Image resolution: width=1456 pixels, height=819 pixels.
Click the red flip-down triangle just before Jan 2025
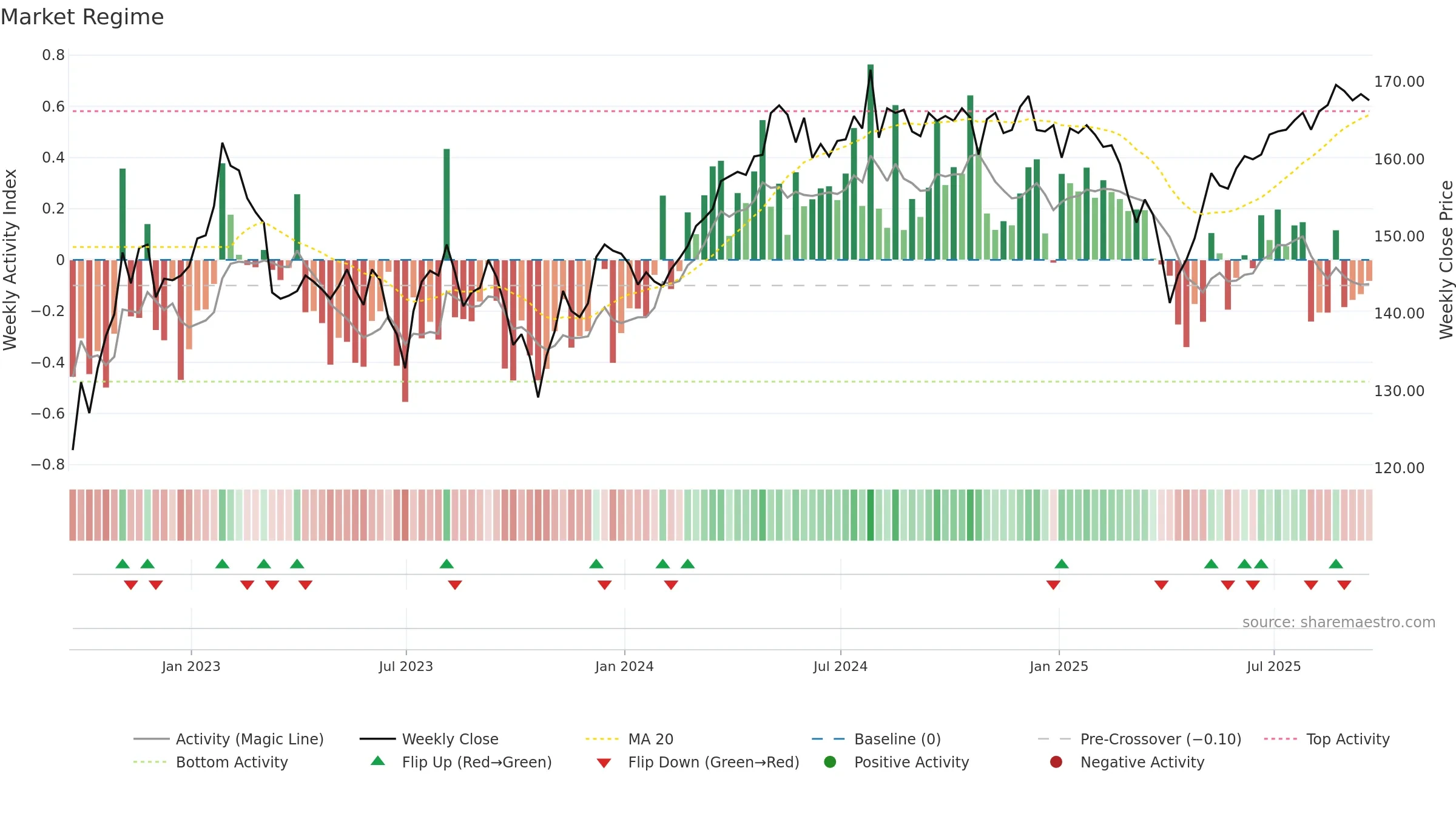point(1053,585)
